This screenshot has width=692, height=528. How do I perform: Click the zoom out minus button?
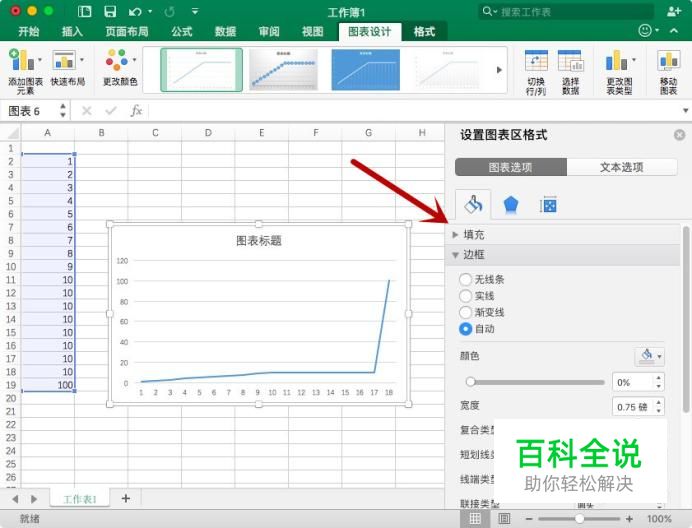(529, 519)
